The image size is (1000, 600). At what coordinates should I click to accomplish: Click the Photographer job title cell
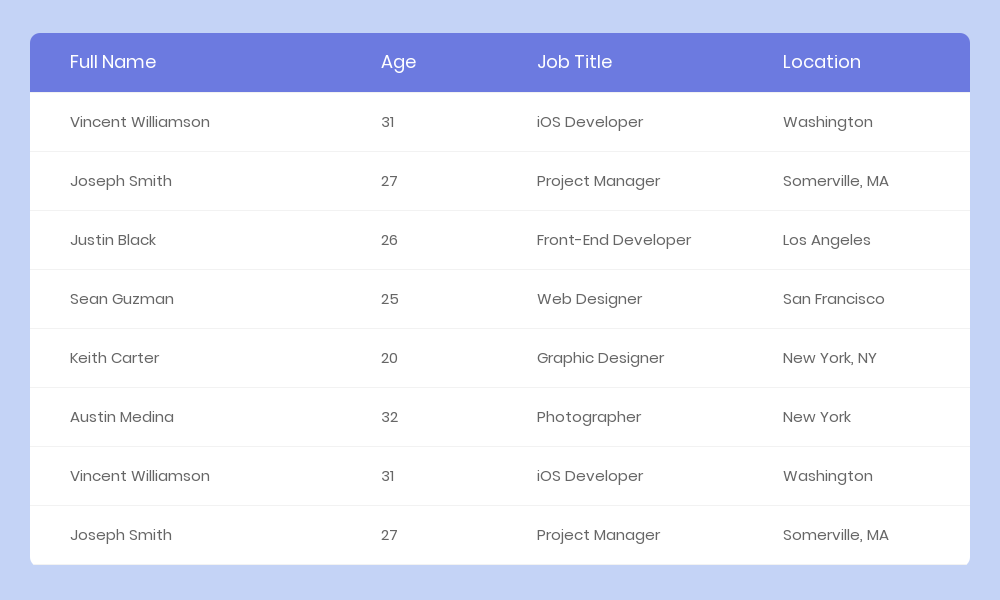(x=588, y=417)
